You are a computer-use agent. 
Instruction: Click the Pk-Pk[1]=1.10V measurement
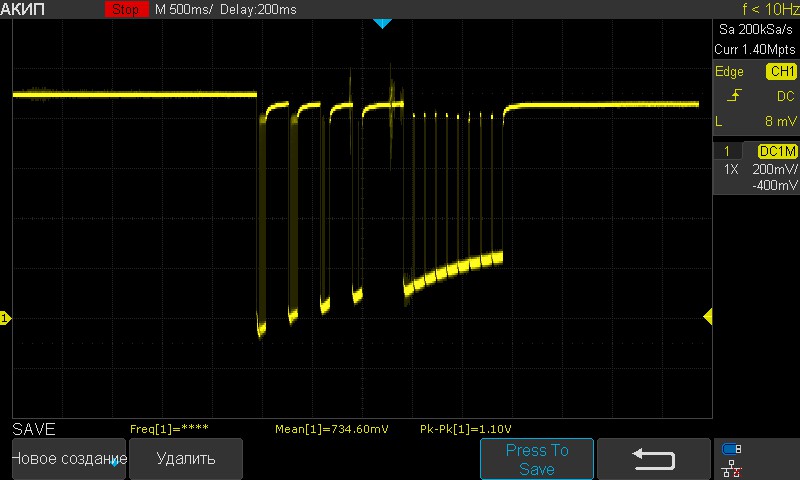tap(465, 429)
